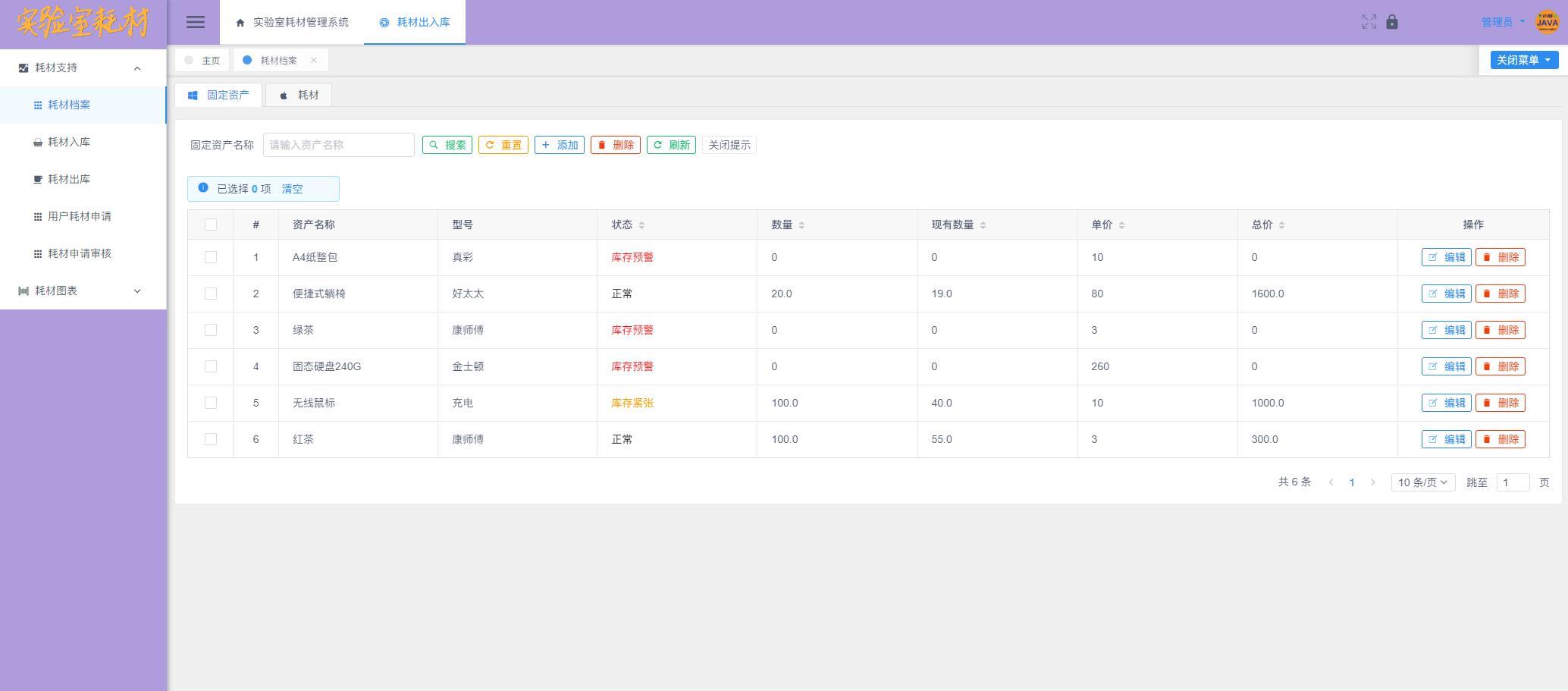Open the 关闭菜单 dropdown
Image resolution: width=1568 pixels, height=691 pixels.
click(x=1524, y=60)
